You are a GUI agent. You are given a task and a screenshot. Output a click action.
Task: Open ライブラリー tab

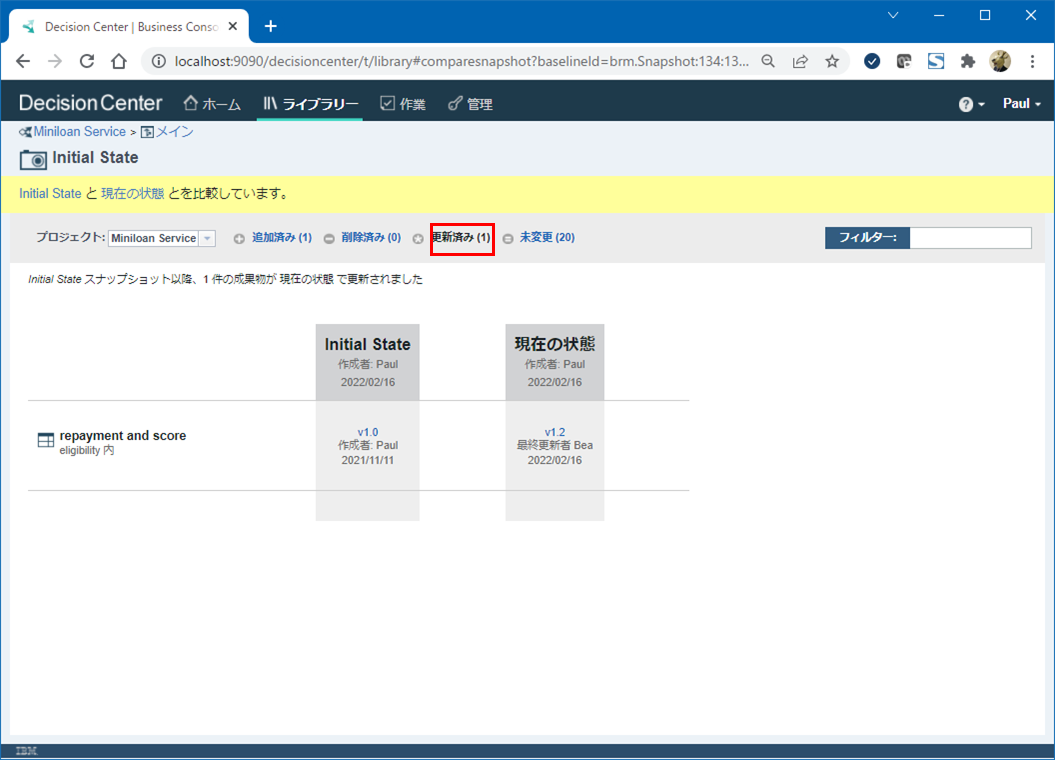pyautogui.click(x=310, y=104)
